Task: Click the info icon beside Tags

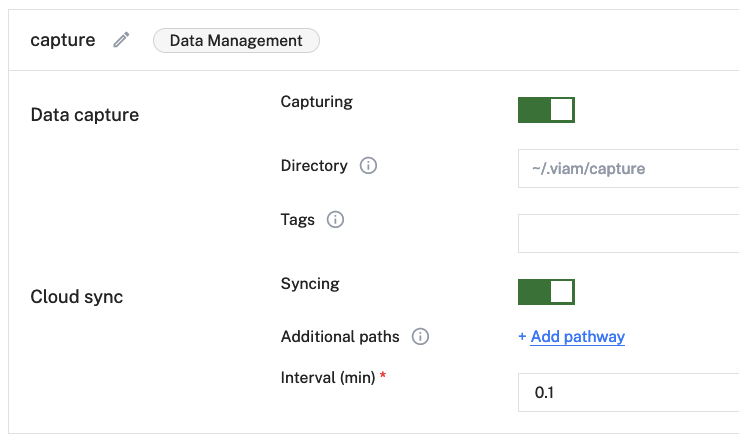Action: tap(336, 220)
